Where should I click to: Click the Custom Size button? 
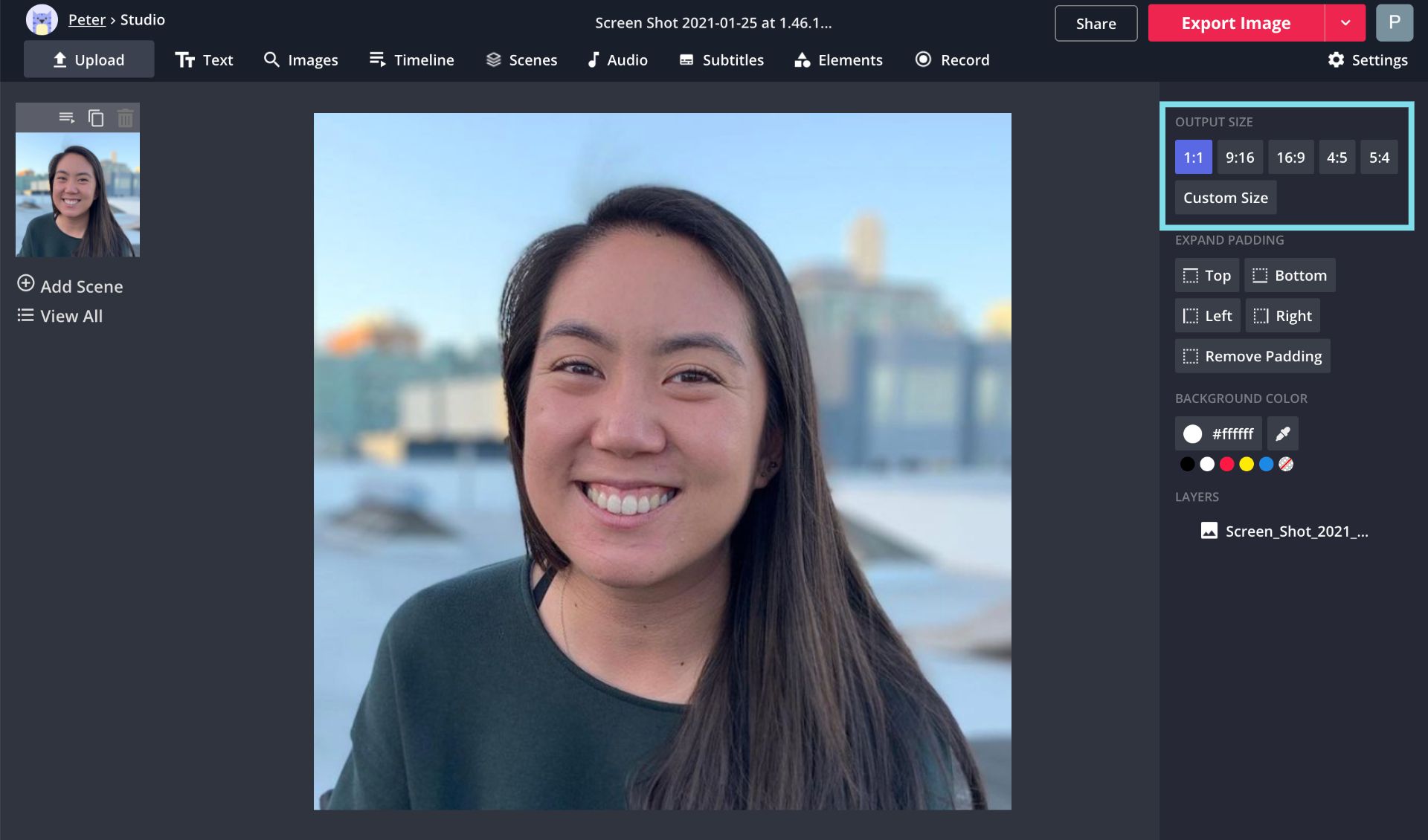click(x=1225, y=197)
